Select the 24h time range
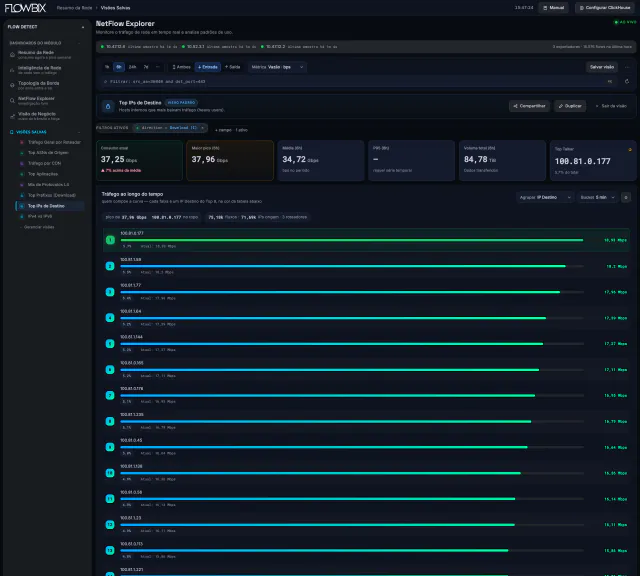This screenshot has width=640, height=576. click(x=133, y=67)
